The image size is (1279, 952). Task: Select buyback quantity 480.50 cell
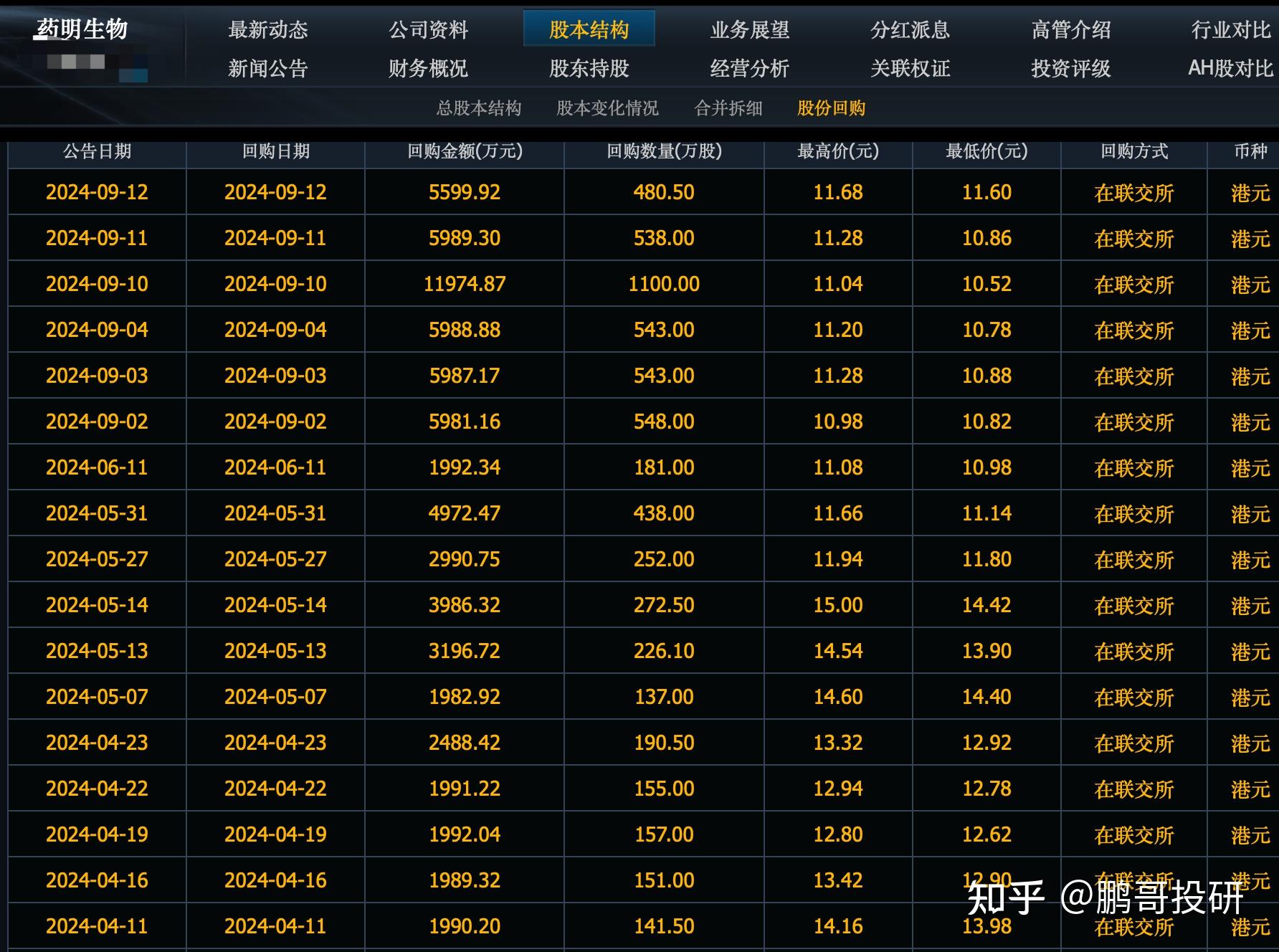665,192
